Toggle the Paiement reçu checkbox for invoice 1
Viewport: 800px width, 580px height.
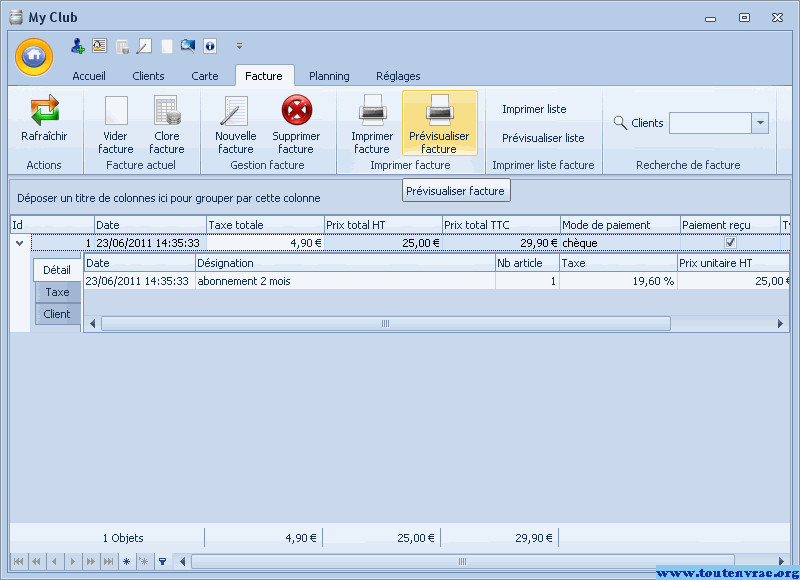coord(730,242)
